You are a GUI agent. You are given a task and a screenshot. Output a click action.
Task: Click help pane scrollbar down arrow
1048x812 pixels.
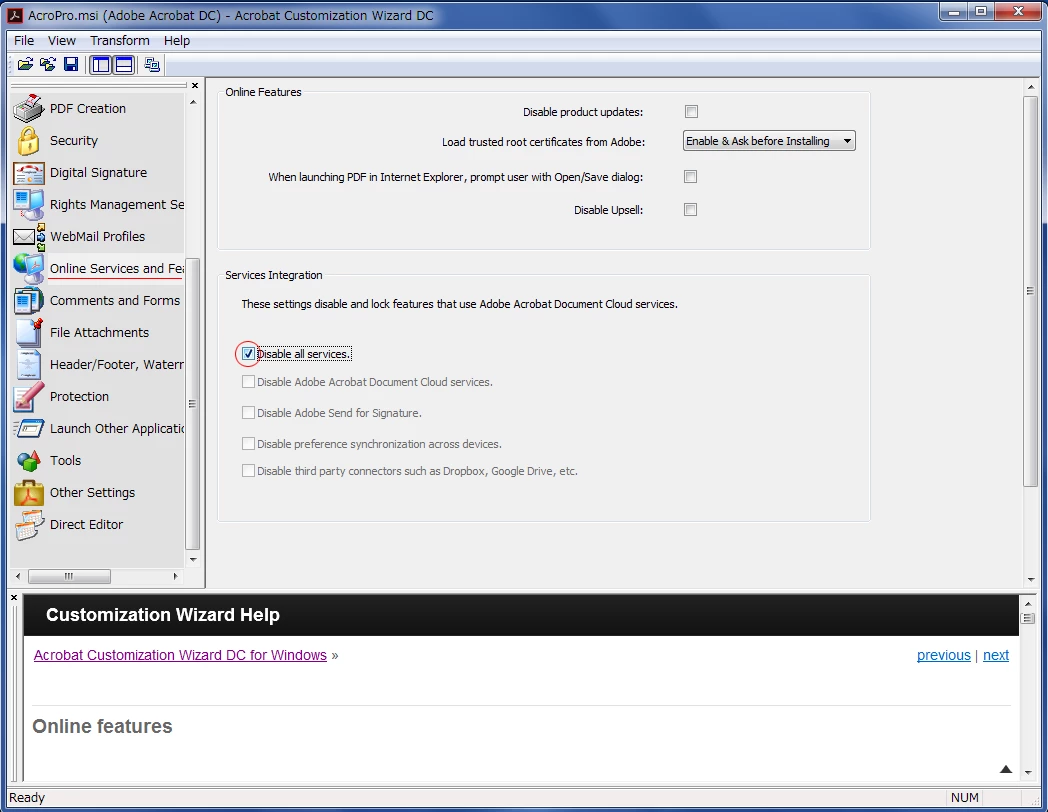(1028, 772)
